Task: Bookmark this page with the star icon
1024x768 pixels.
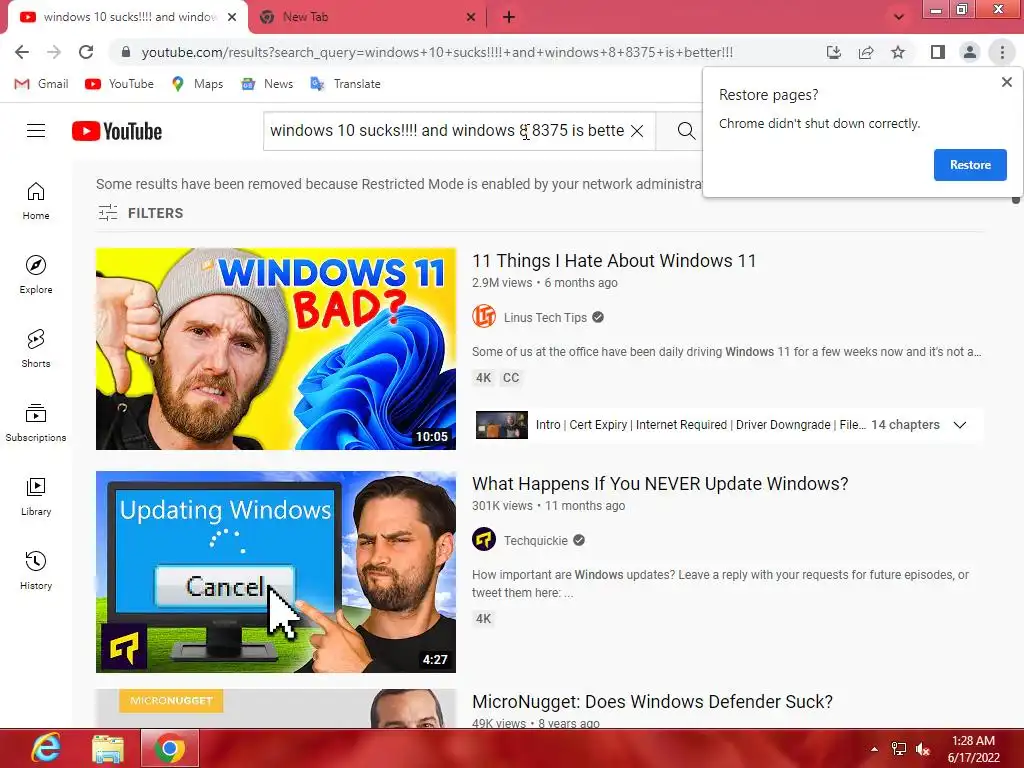Action: pos(898,52)
